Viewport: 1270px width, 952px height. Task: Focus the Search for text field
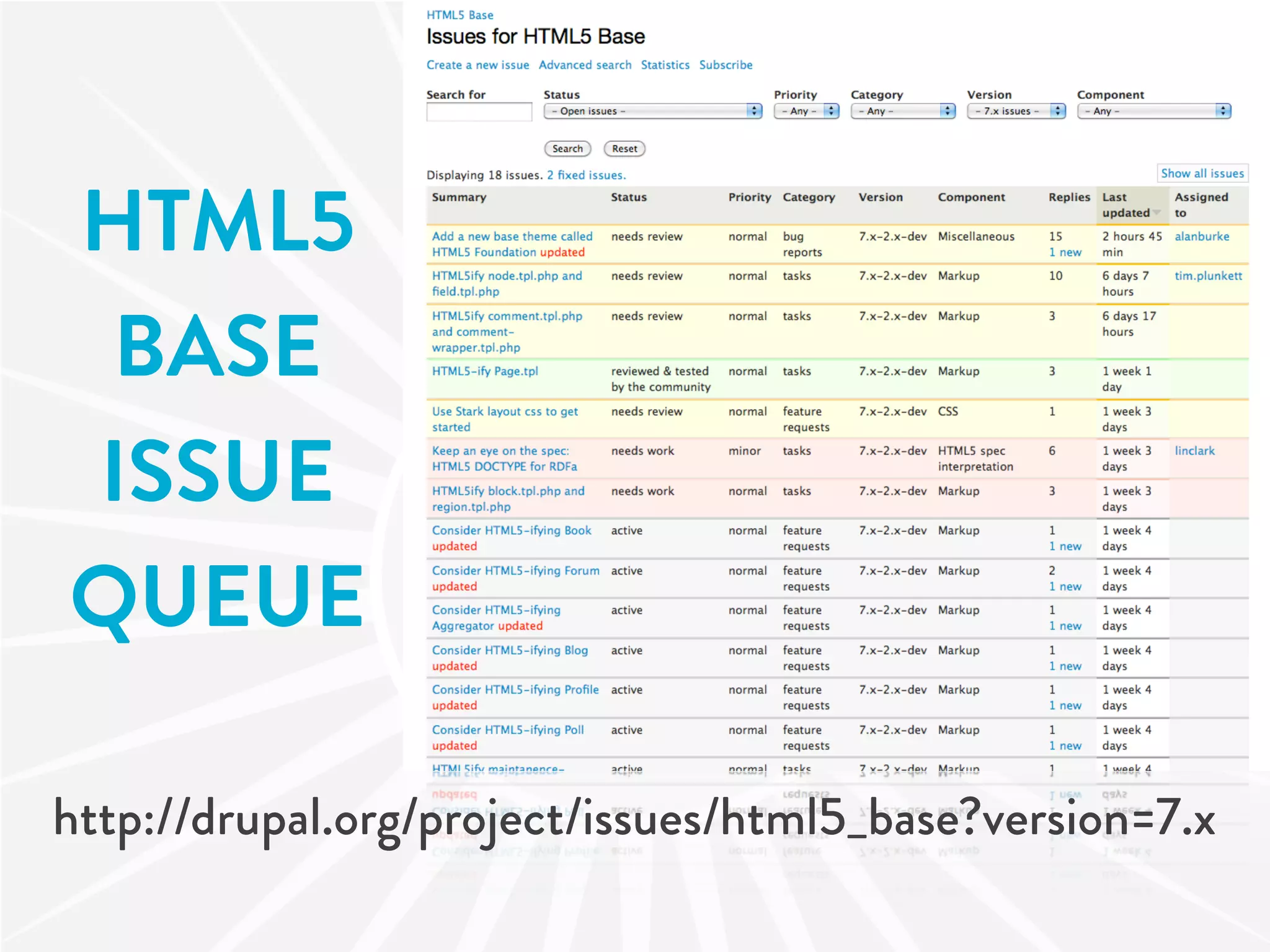click(479, 112)
